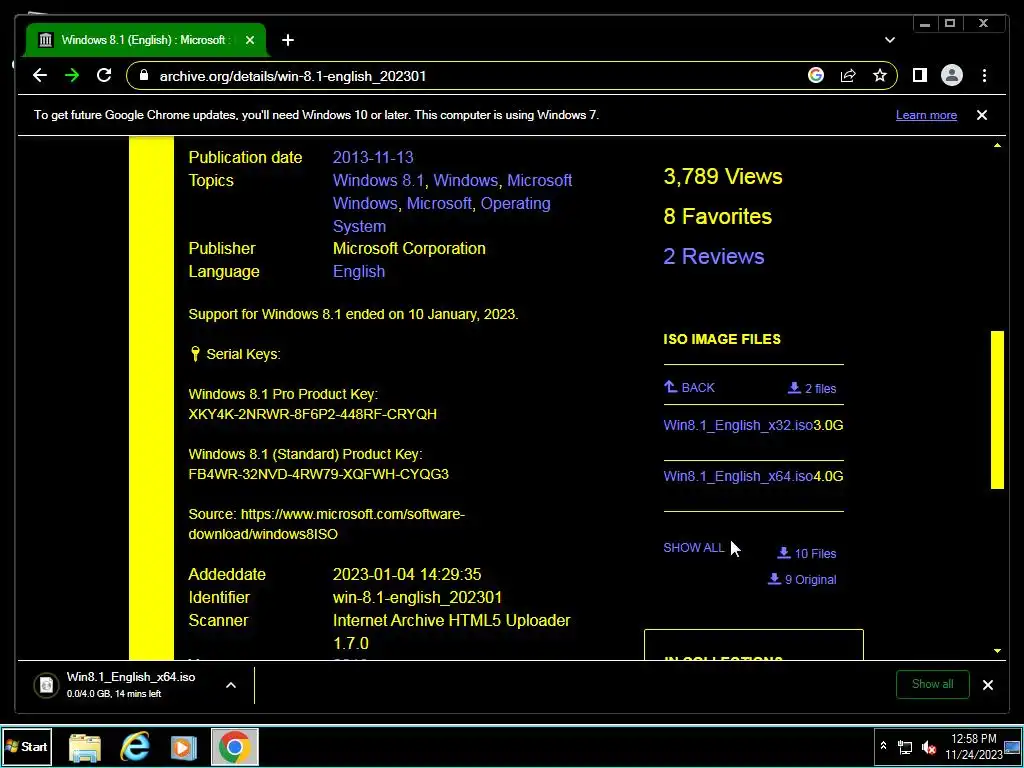Download the 9 Original files
The image size is (1024, 768).
(x=802, y=579)
